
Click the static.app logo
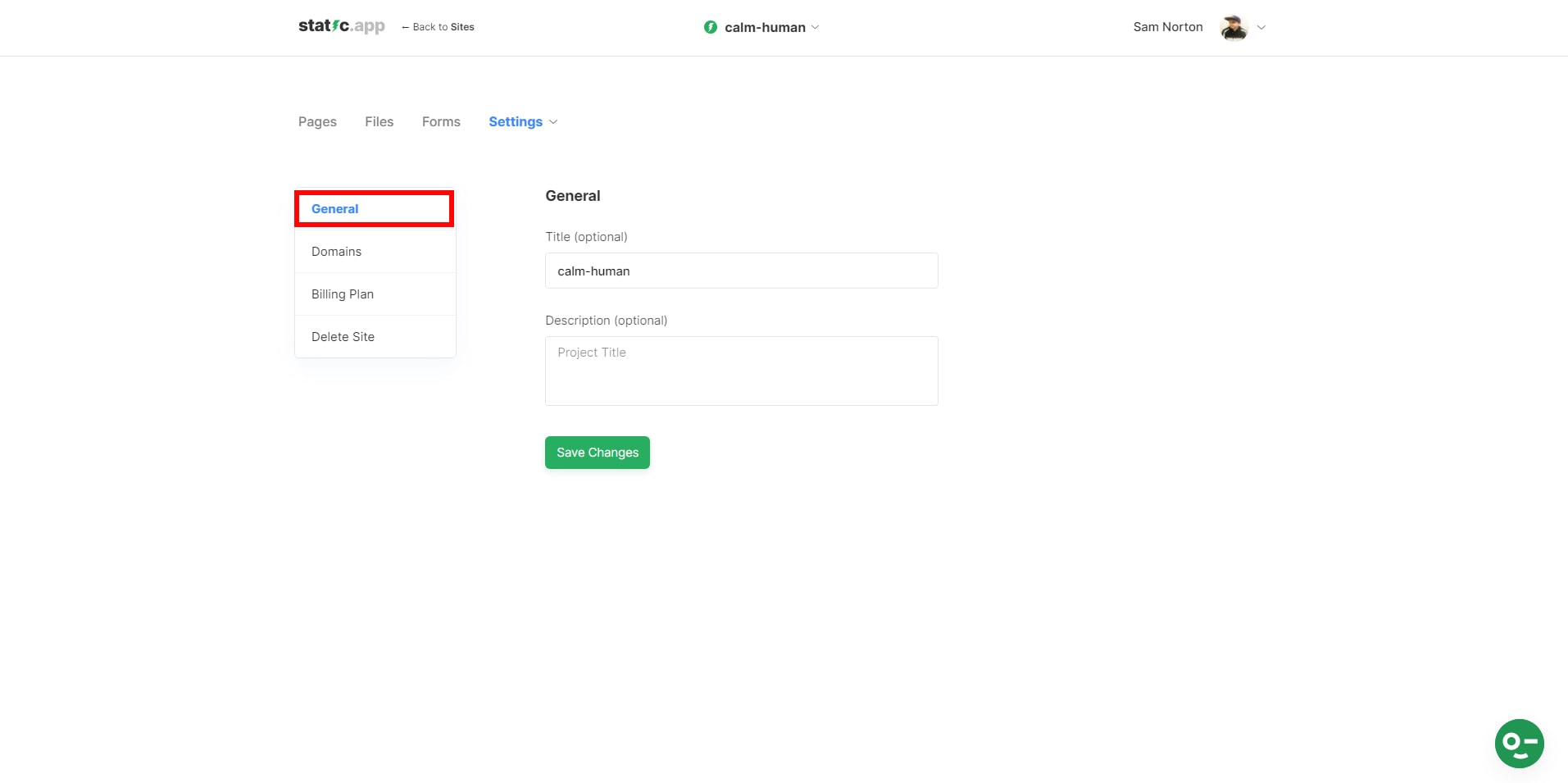[x=341, y=25]
